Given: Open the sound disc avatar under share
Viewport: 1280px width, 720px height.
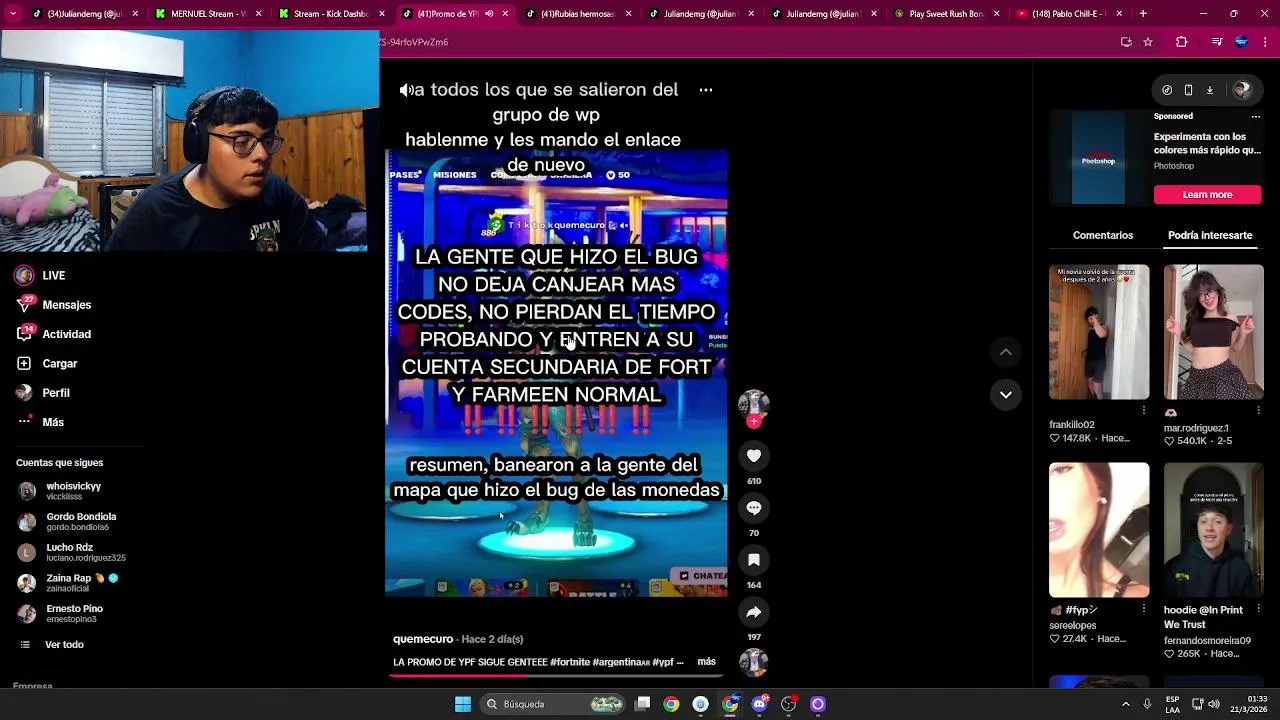Looking at the screenshot, I should (753, 662).
